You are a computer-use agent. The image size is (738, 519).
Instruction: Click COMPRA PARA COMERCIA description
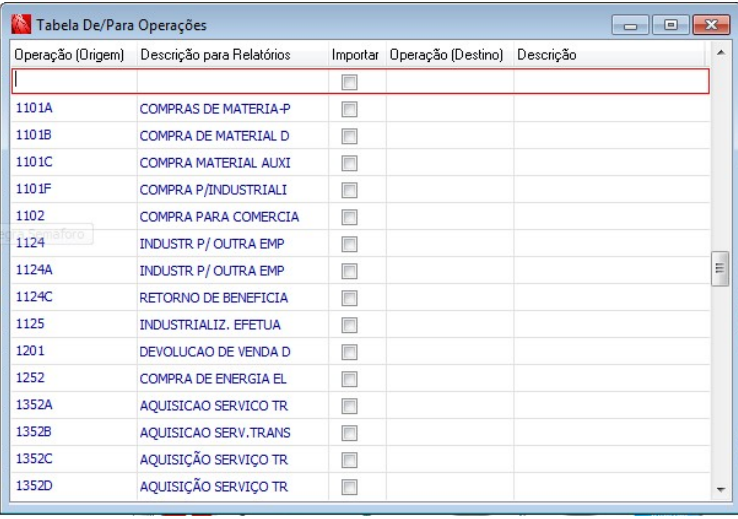(219, 217)
